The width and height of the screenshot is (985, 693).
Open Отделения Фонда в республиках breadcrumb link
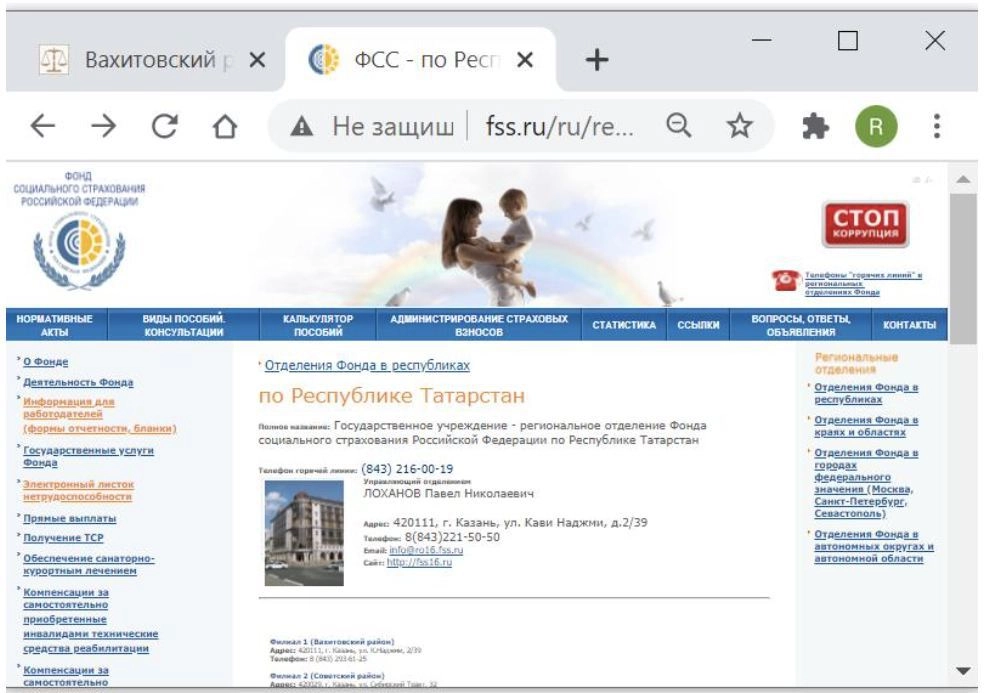[367, 366]
